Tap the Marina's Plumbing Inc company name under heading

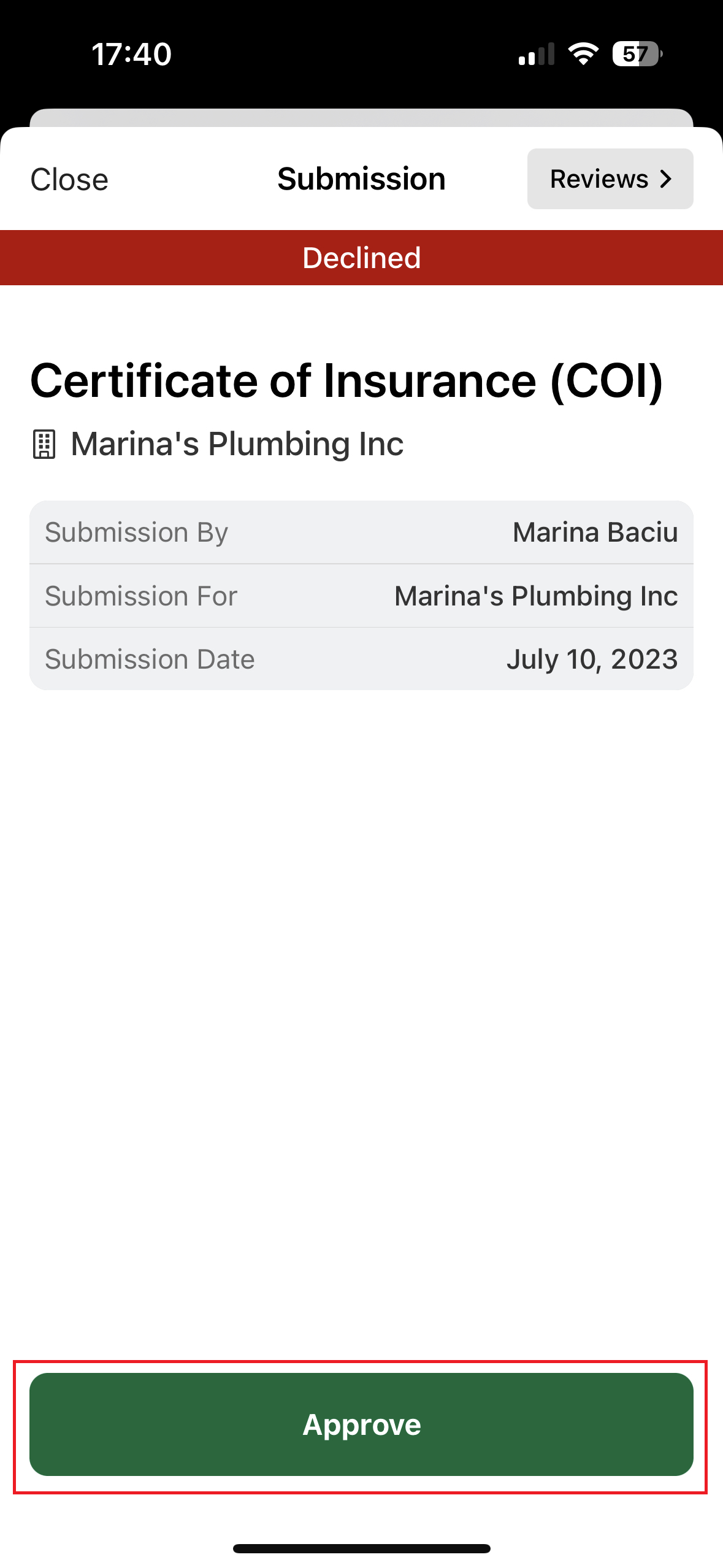pos(237,444)
